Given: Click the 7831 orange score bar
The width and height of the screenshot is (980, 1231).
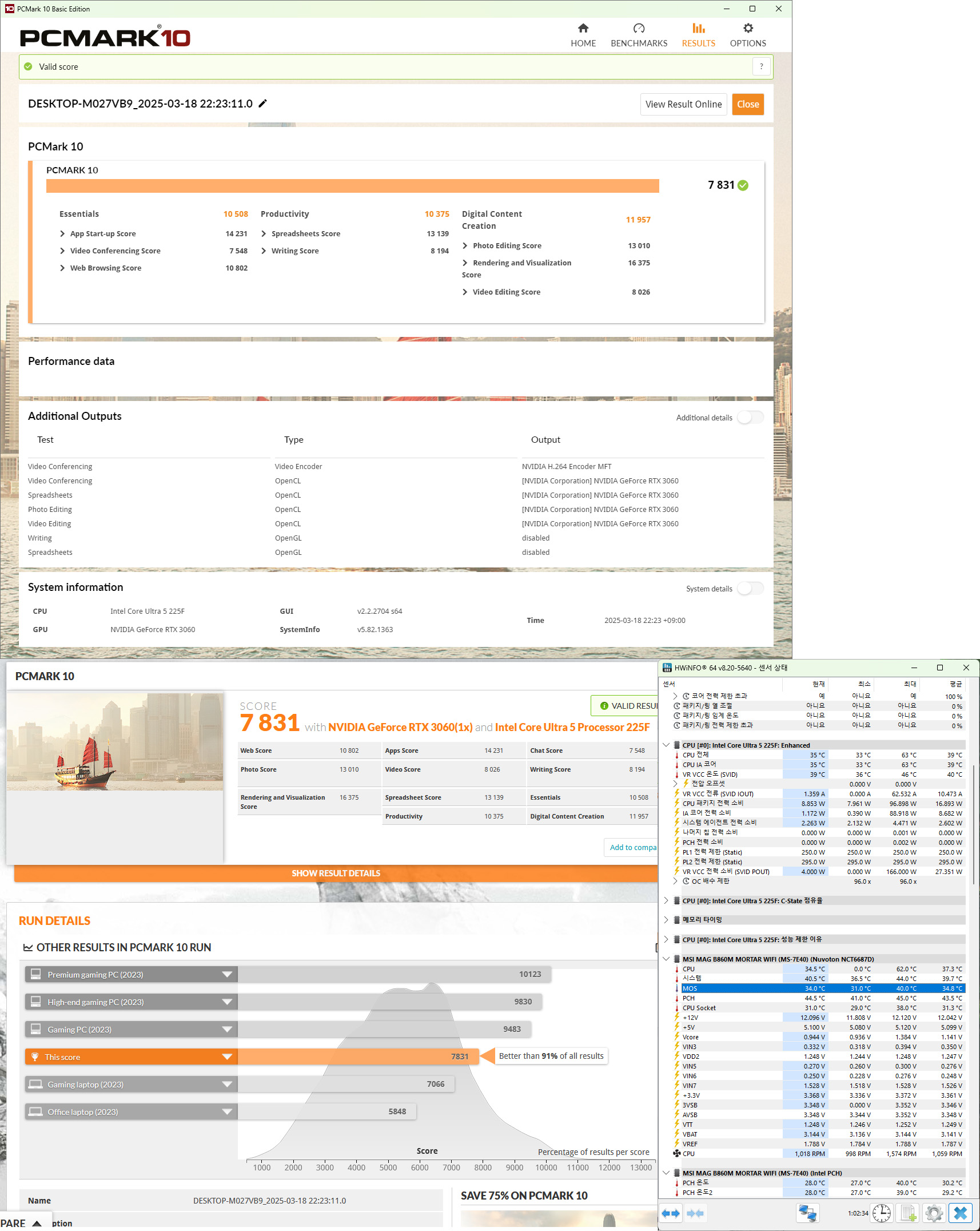Looking at the screenshot, I should pyautogui.click(x=358, y=1057).
